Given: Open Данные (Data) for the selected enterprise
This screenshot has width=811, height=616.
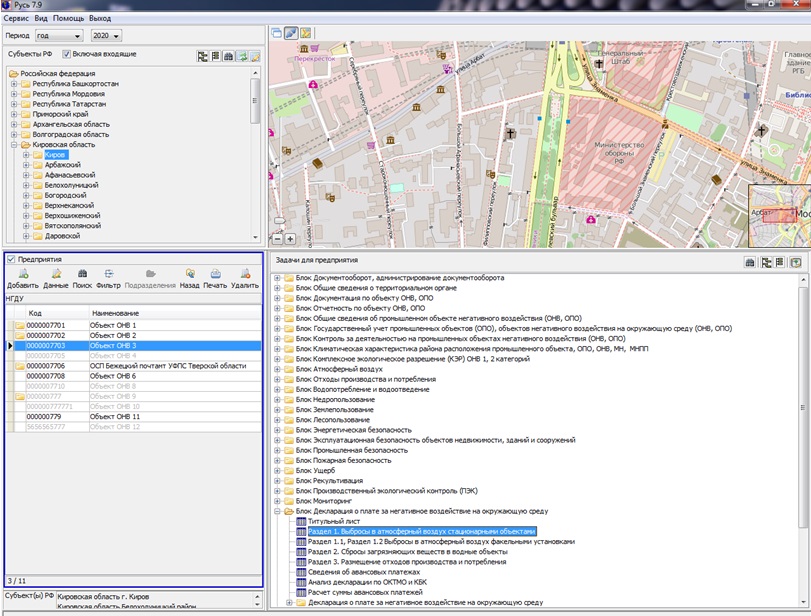Looking at the screenshot, I should click(x=56, y=274).
